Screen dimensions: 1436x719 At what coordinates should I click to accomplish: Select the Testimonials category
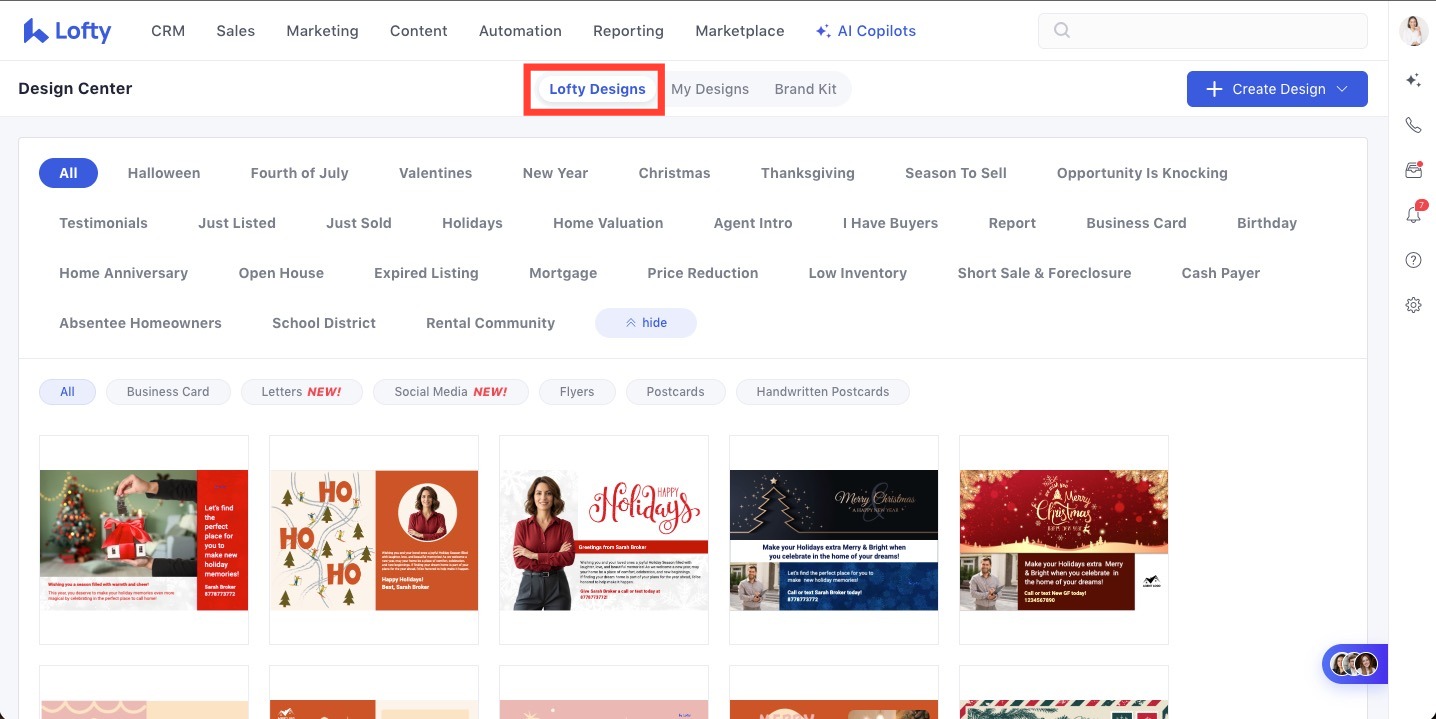pyautogui.click(x=103, y=223)
